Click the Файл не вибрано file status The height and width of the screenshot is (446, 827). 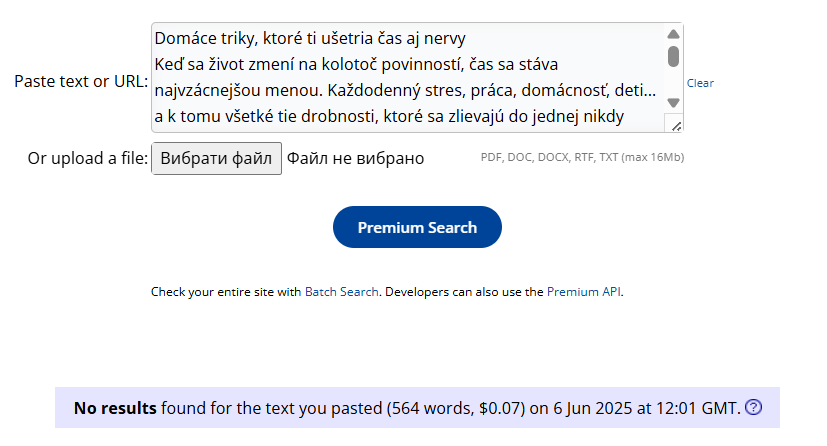(355, 158)
